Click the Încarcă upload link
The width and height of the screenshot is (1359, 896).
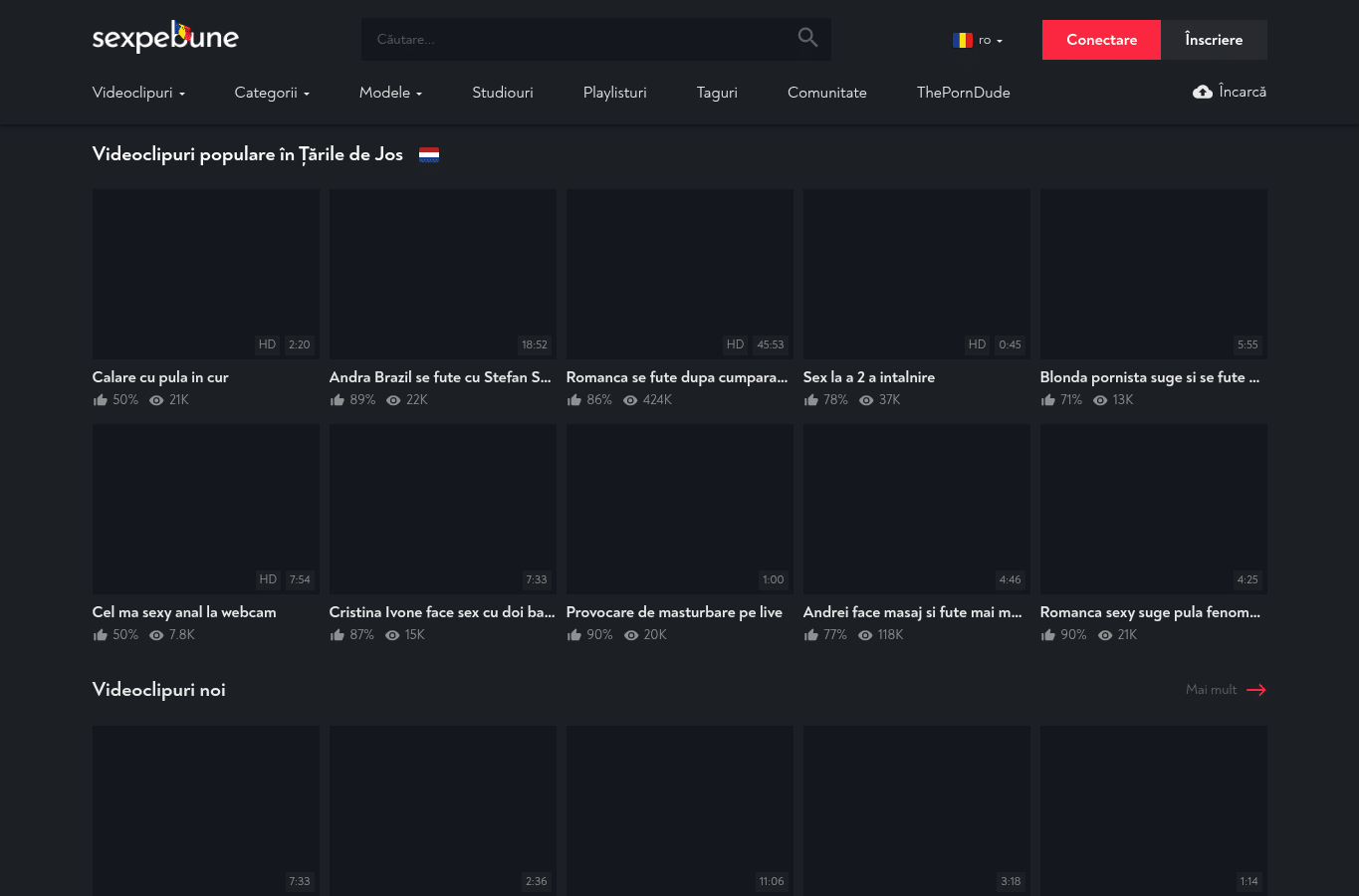pyautogui.click(x=1230, y=92)
